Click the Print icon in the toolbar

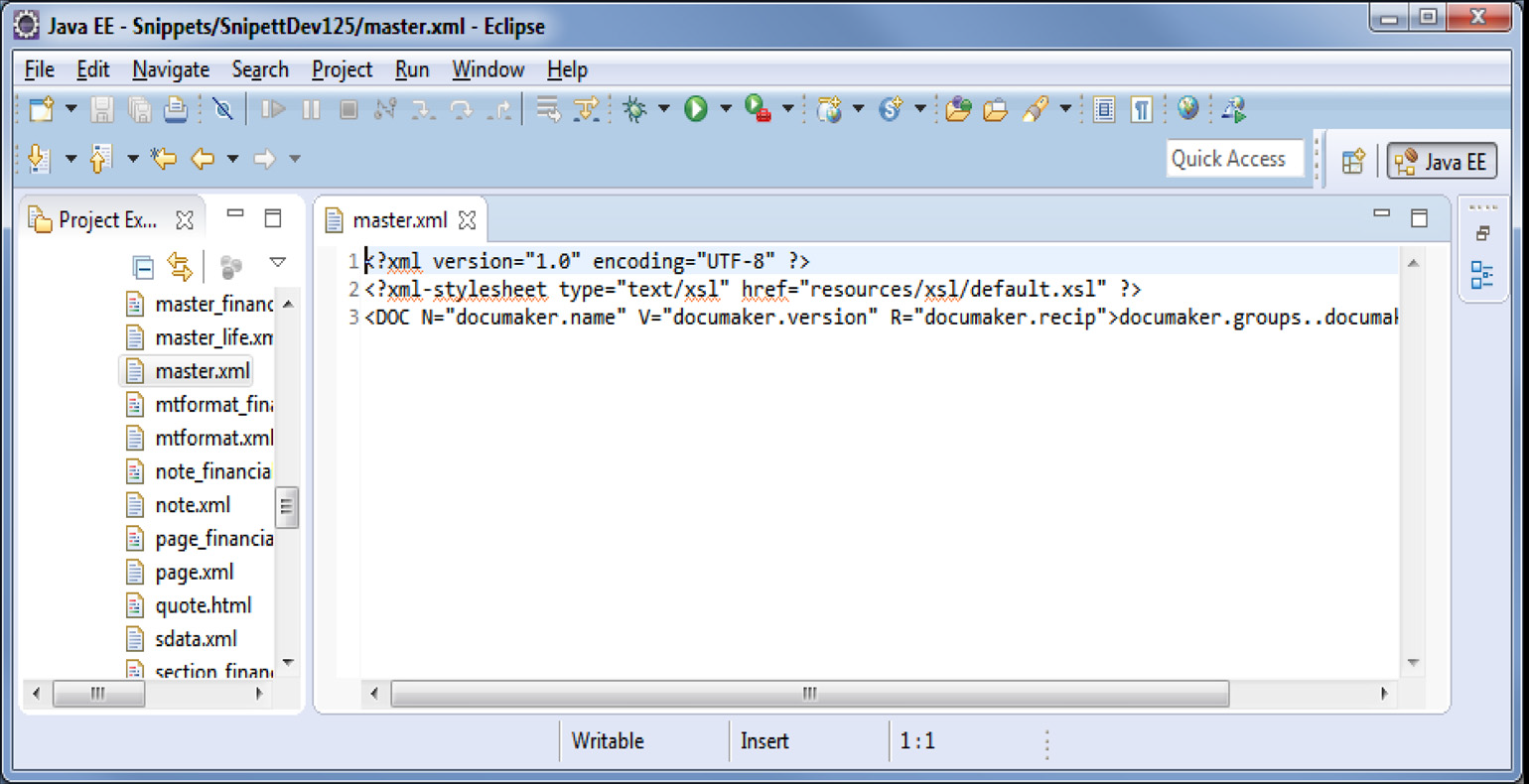175,109
